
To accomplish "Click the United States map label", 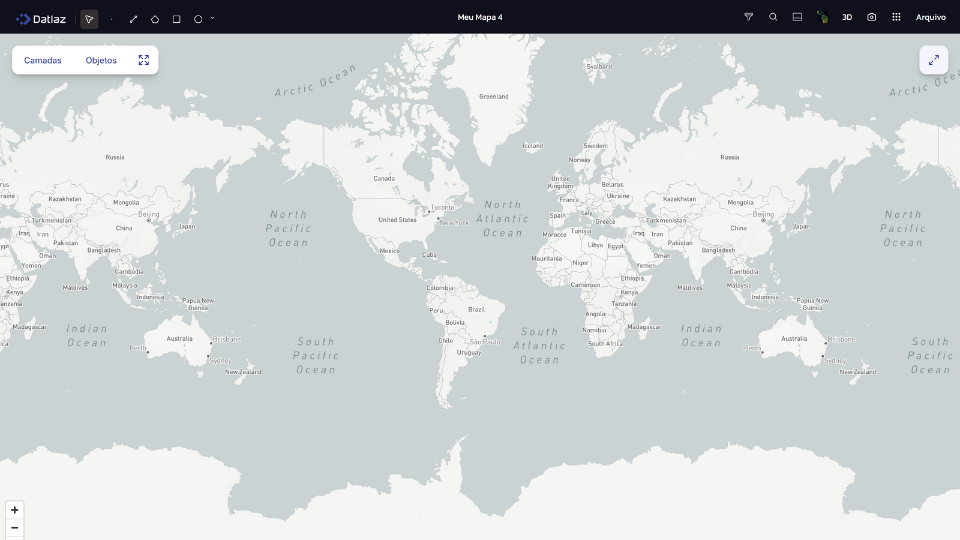I will [397, 219].
